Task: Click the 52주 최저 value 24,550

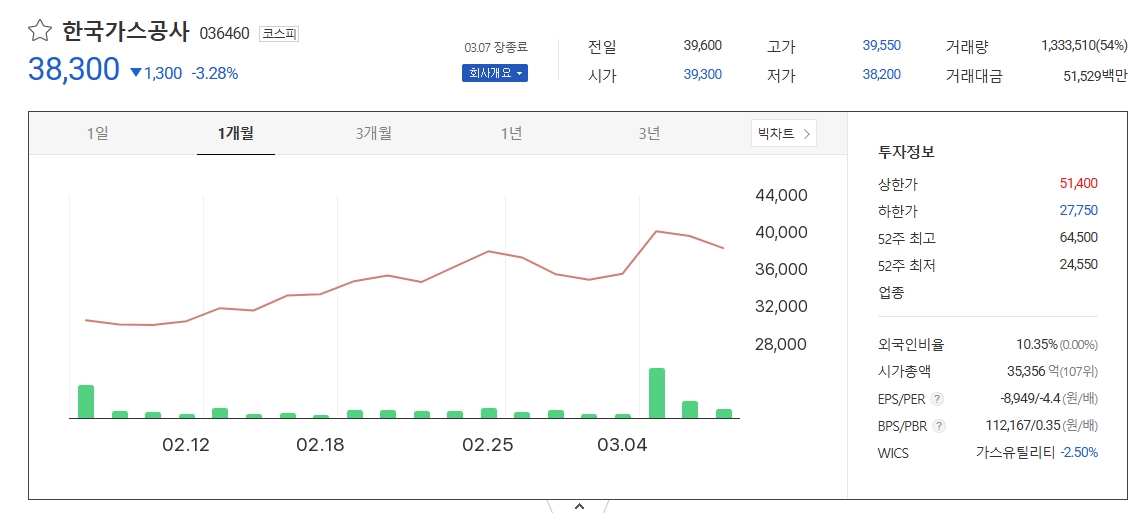Action: [1078, 264]
